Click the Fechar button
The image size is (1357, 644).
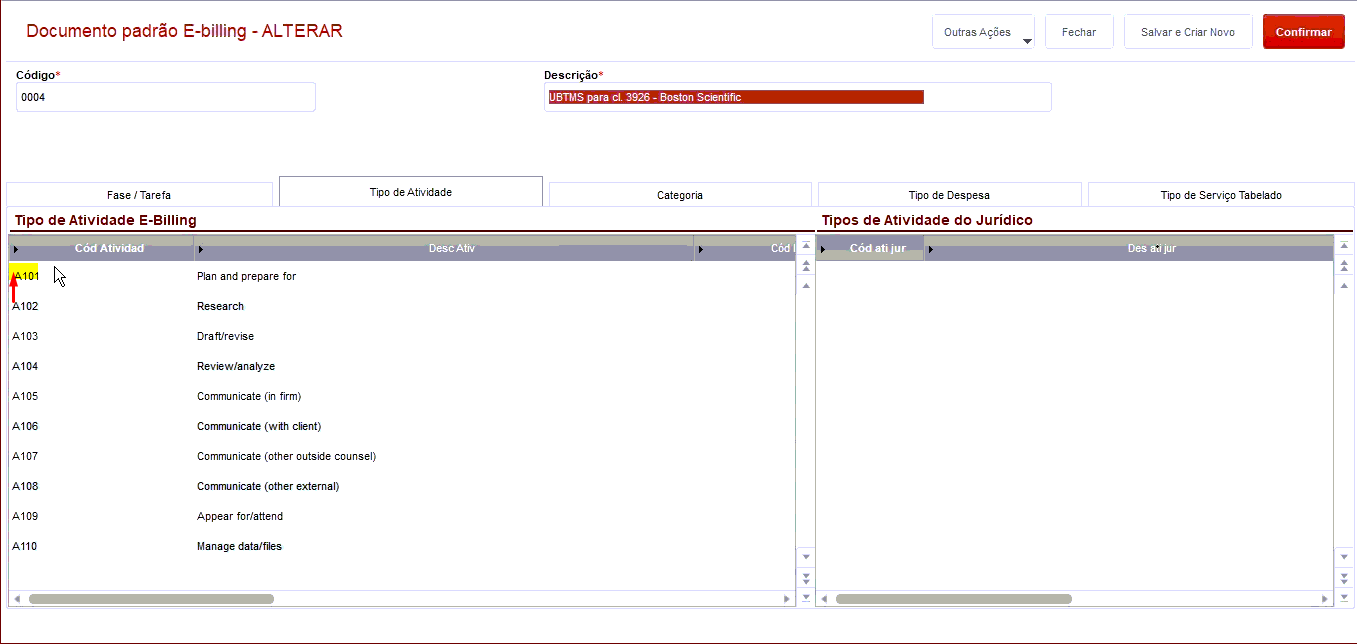point(1079,32)
